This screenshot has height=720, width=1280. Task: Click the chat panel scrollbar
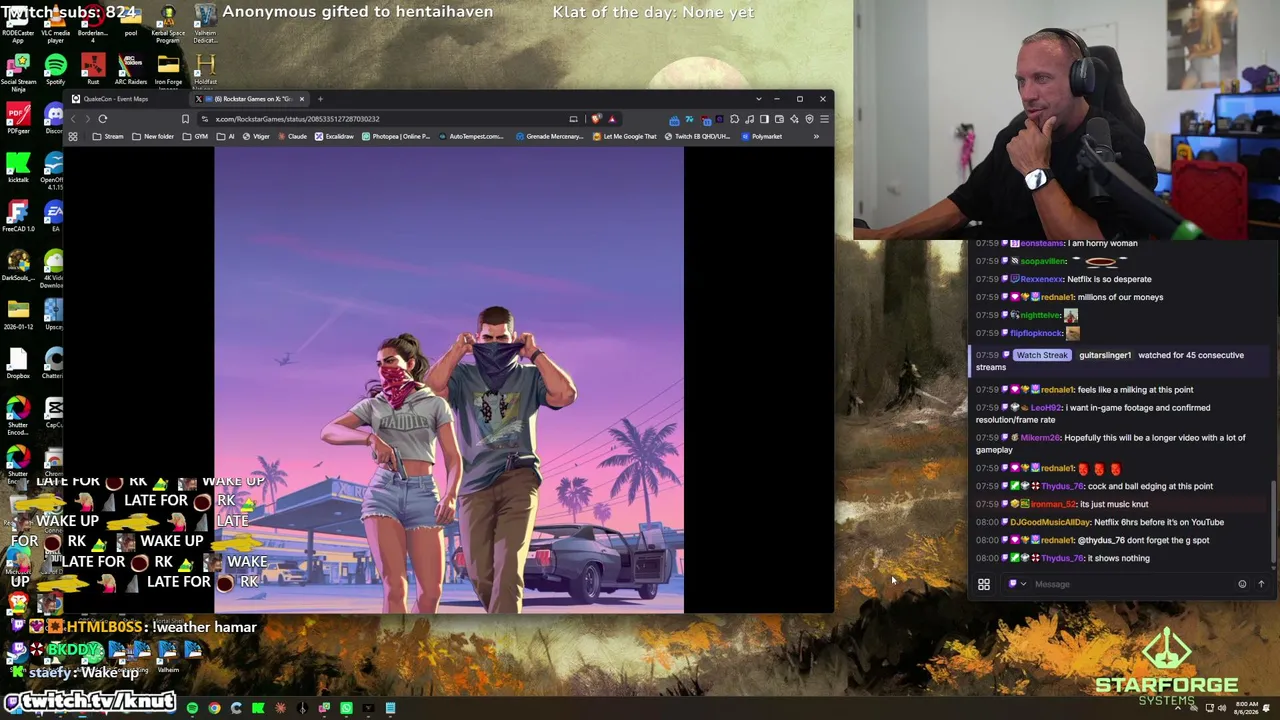[x=1273, y=524]
